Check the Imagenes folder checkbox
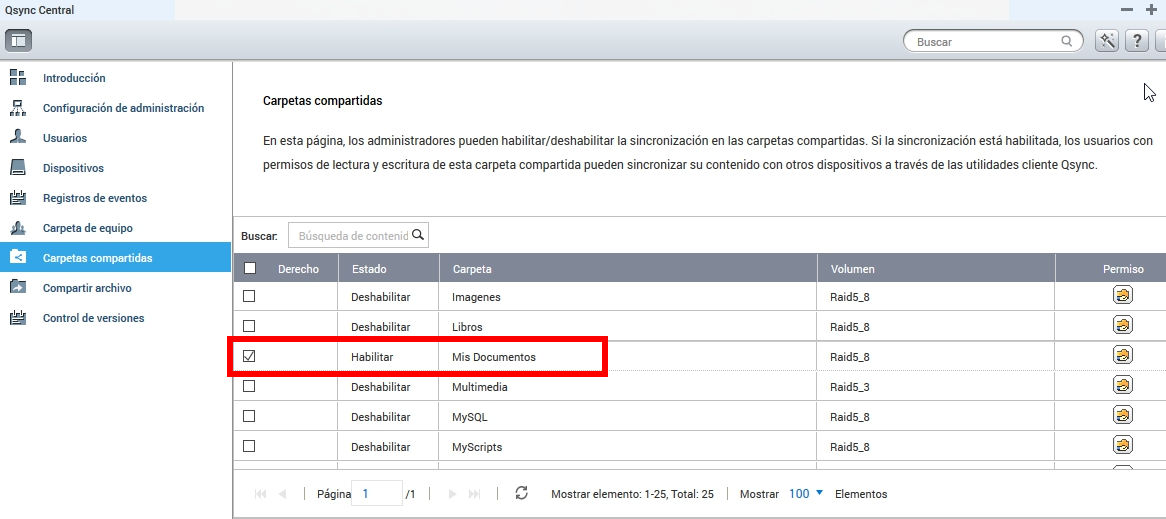 click(x=250, y=297)
